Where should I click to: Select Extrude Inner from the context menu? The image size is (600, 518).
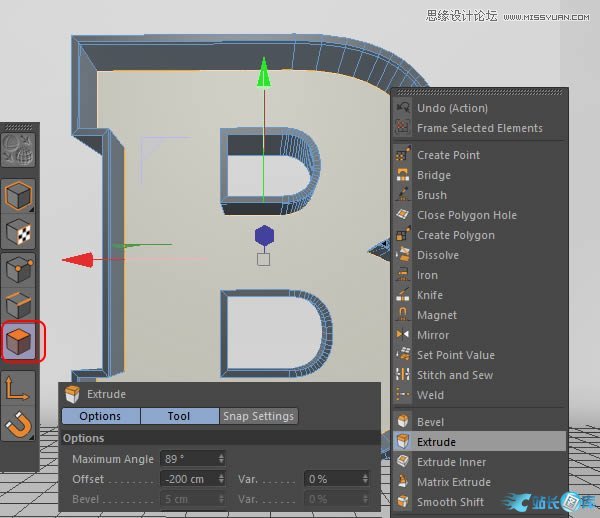451,462
